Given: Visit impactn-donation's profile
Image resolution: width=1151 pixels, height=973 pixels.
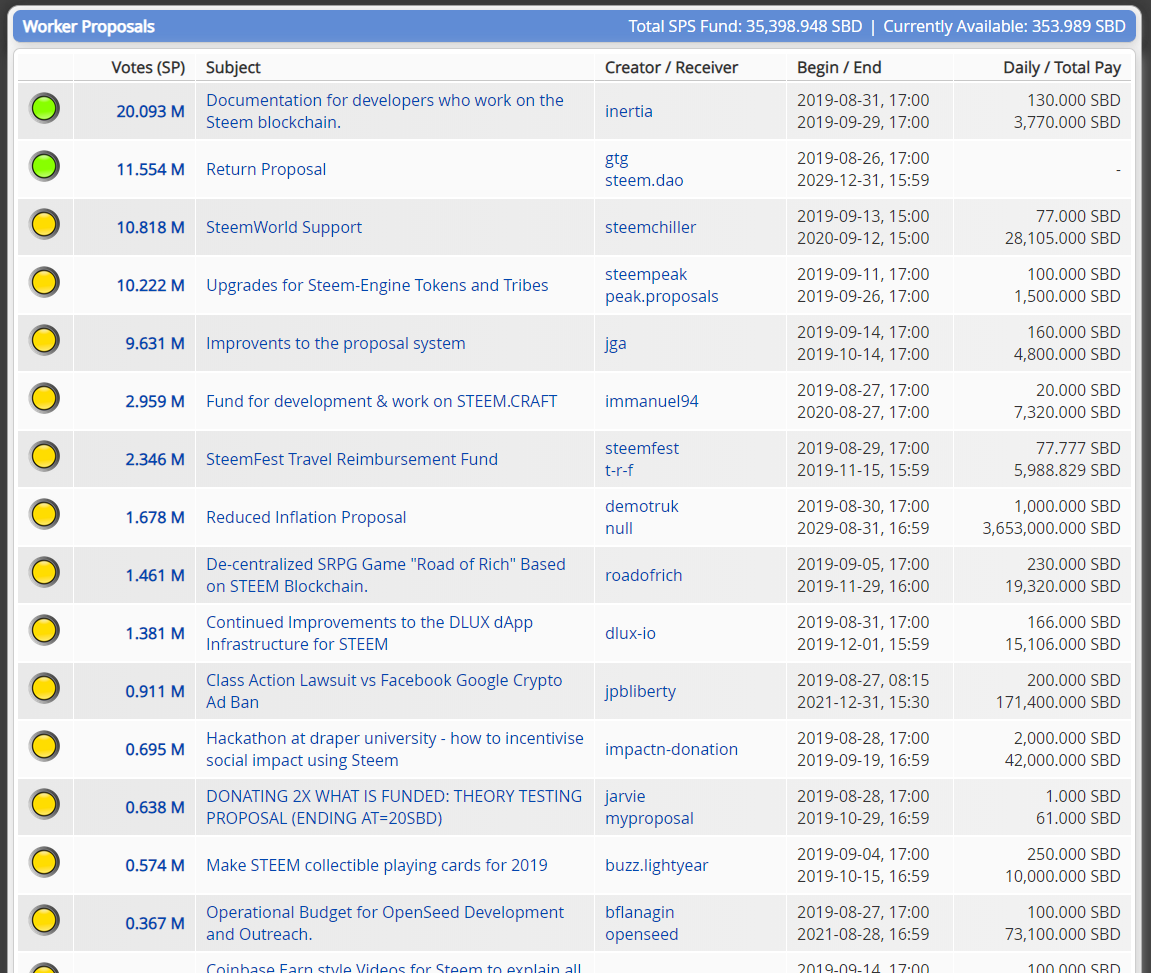Looking at the screenshot, I should coord(671,749).
